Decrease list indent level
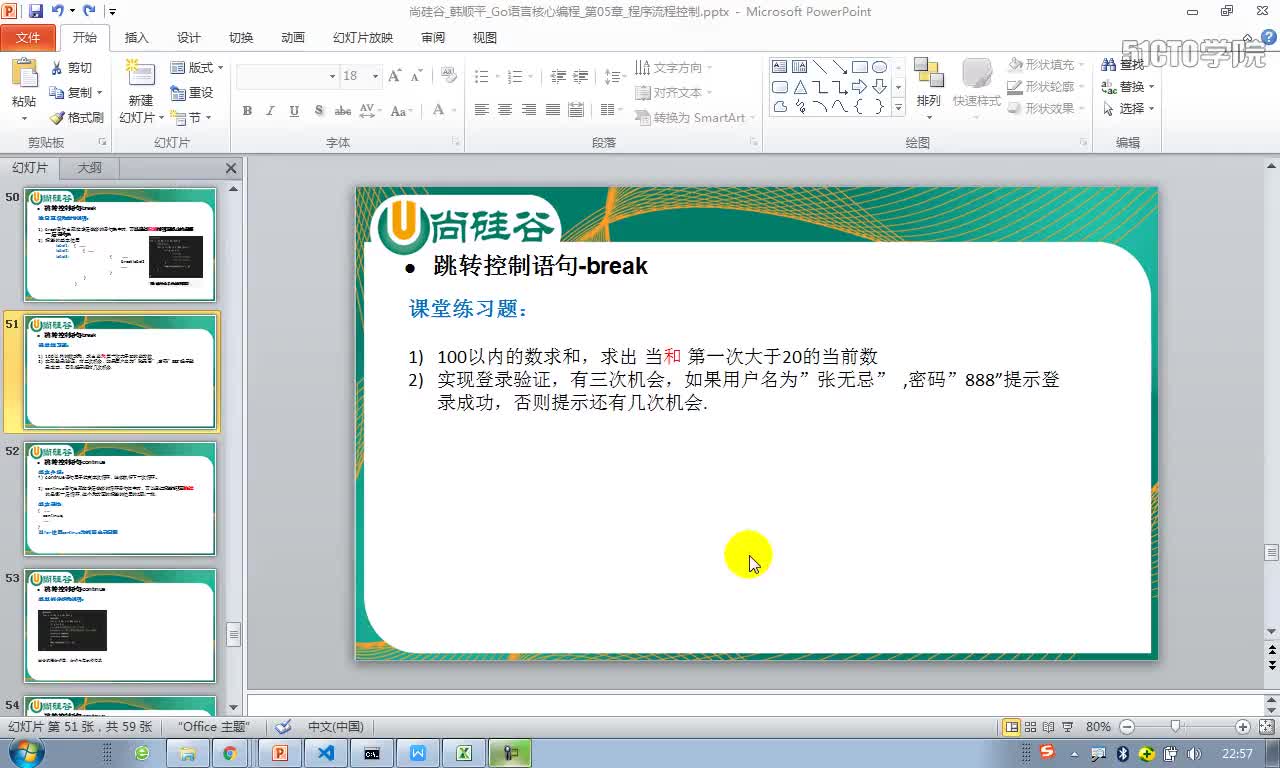The height and width of the screenshot is (768, 1280). point(558,76)
